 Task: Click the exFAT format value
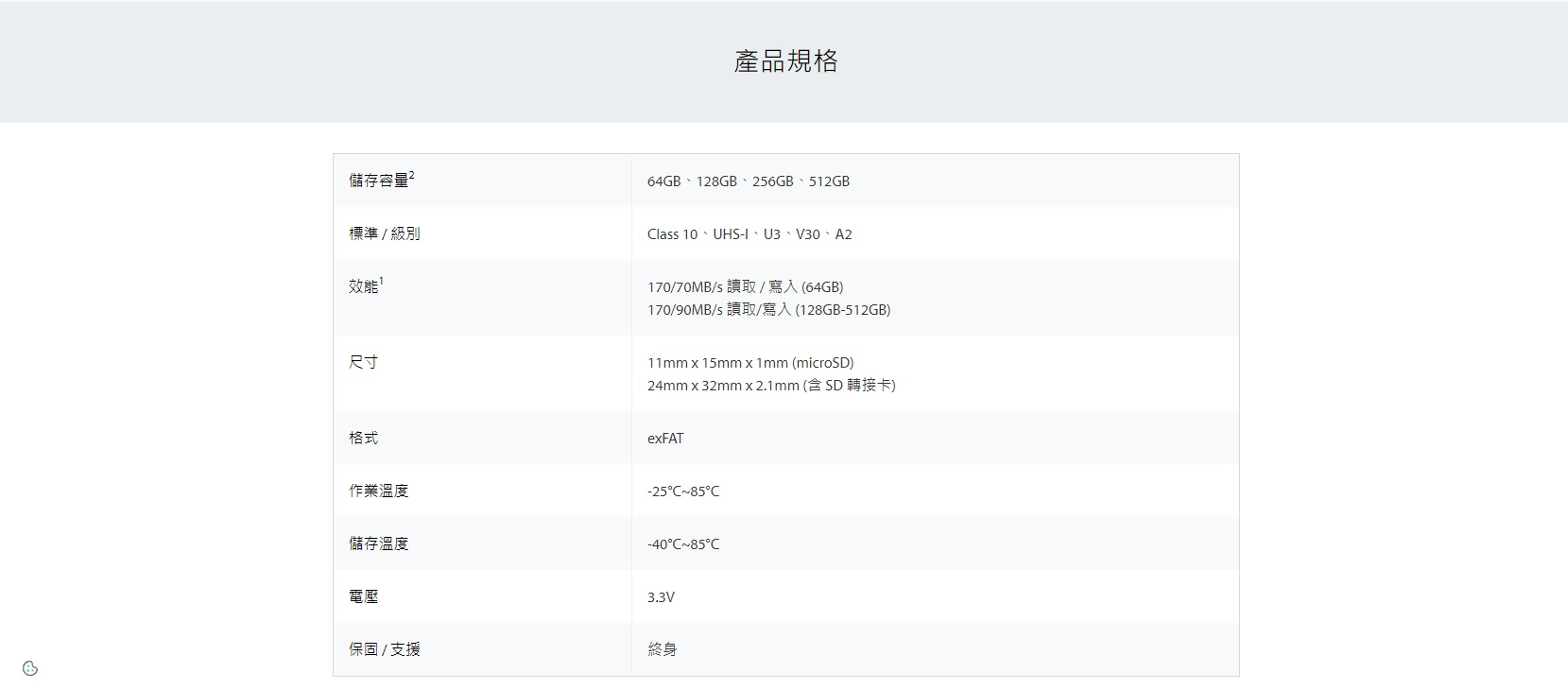click(665, 439)
